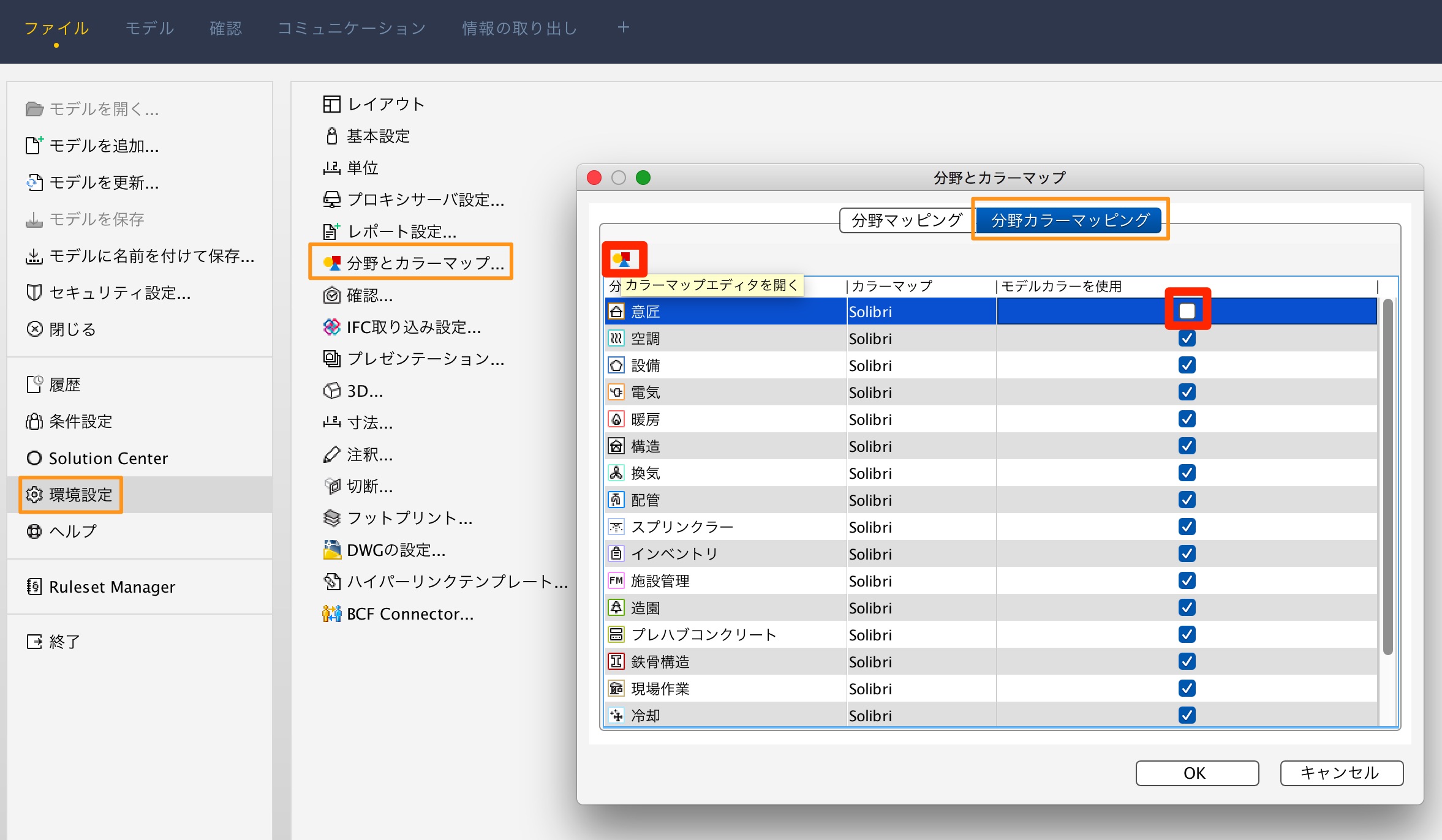Confirm the dialog with OK
The width and height of the screenshot is (1442, 840).
pos(1197,773)
